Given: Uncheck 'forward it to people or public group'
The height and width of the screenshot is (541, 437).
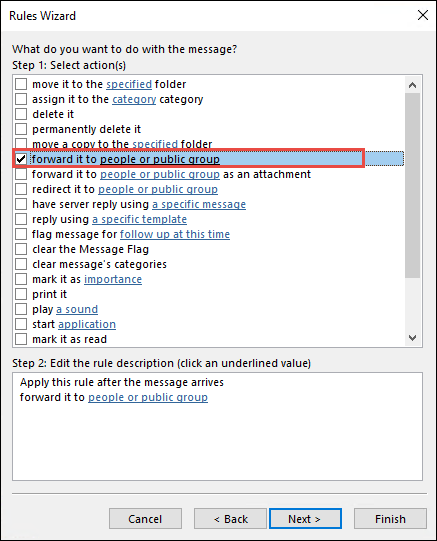Looking at the screenshot, I should pos(21,159).
